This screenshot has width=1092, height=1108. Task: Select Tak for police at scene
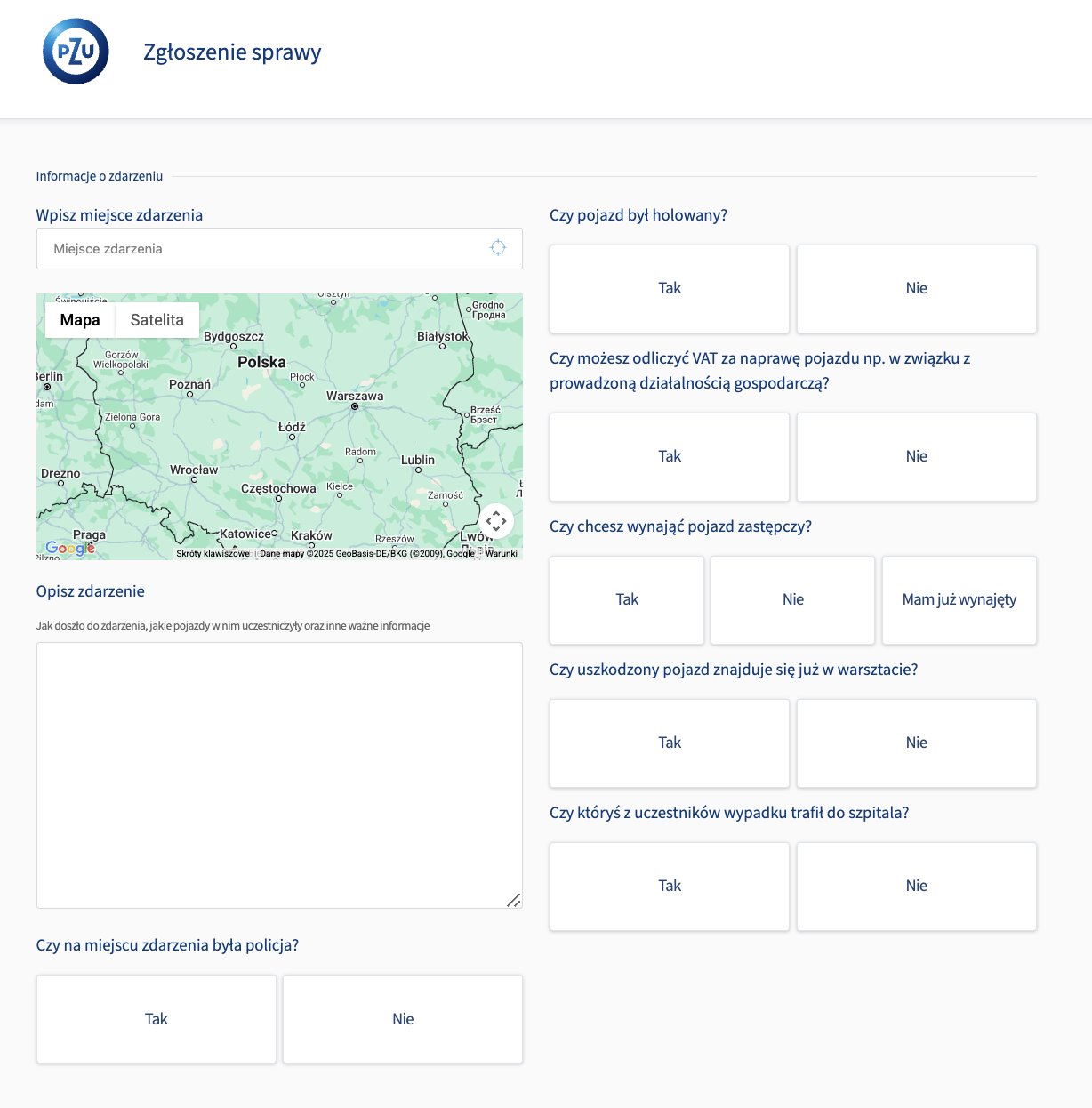point(157,1019)
